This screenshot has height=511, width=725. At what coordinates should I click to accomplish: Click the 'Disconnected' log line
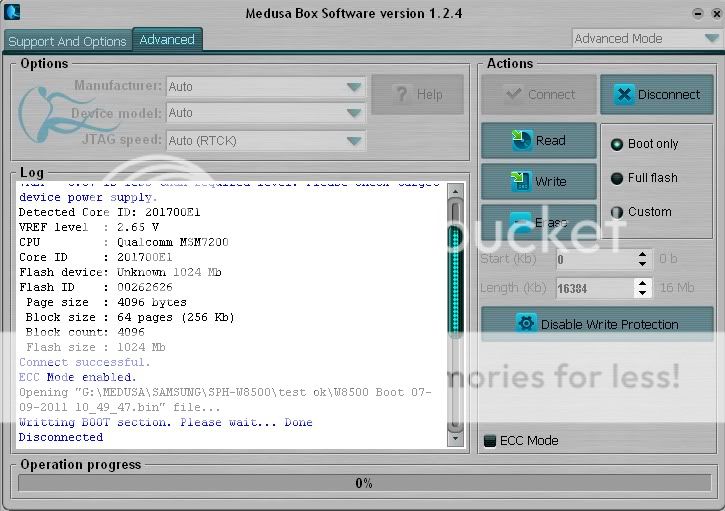click(61, 437)
